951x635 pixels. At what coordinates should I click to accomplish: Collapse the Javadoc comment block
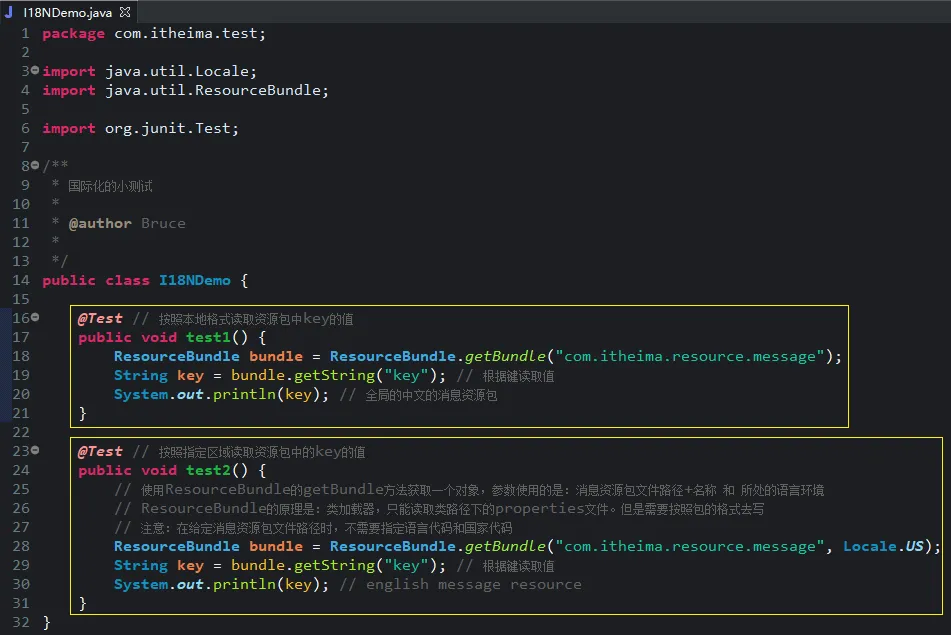(x=34, y=166)
